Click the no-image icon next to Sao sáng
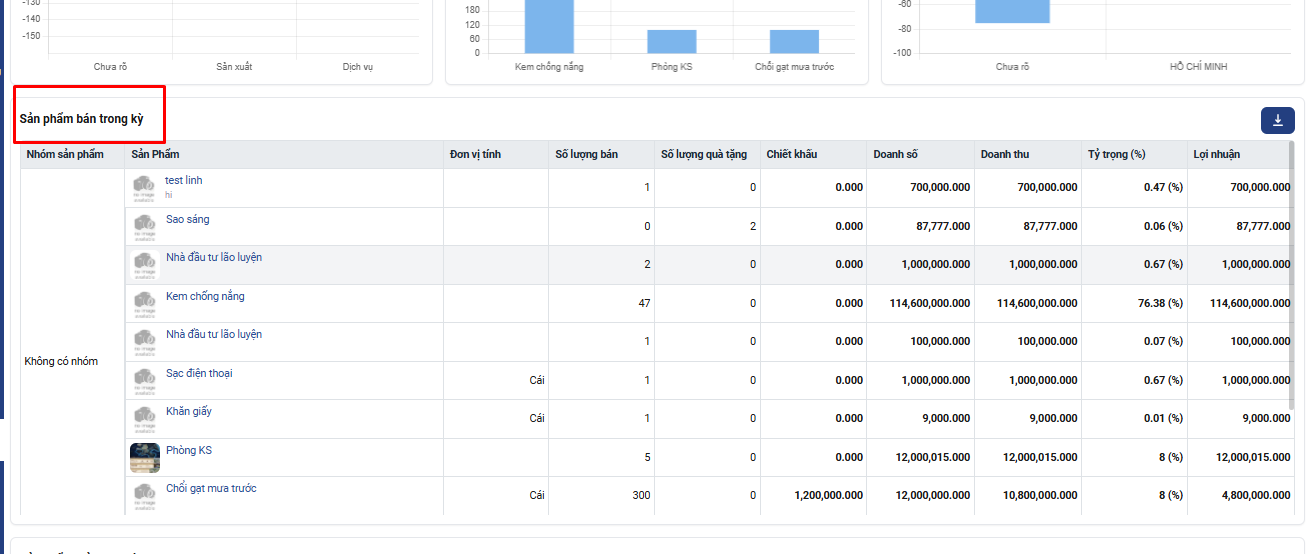 145,226
